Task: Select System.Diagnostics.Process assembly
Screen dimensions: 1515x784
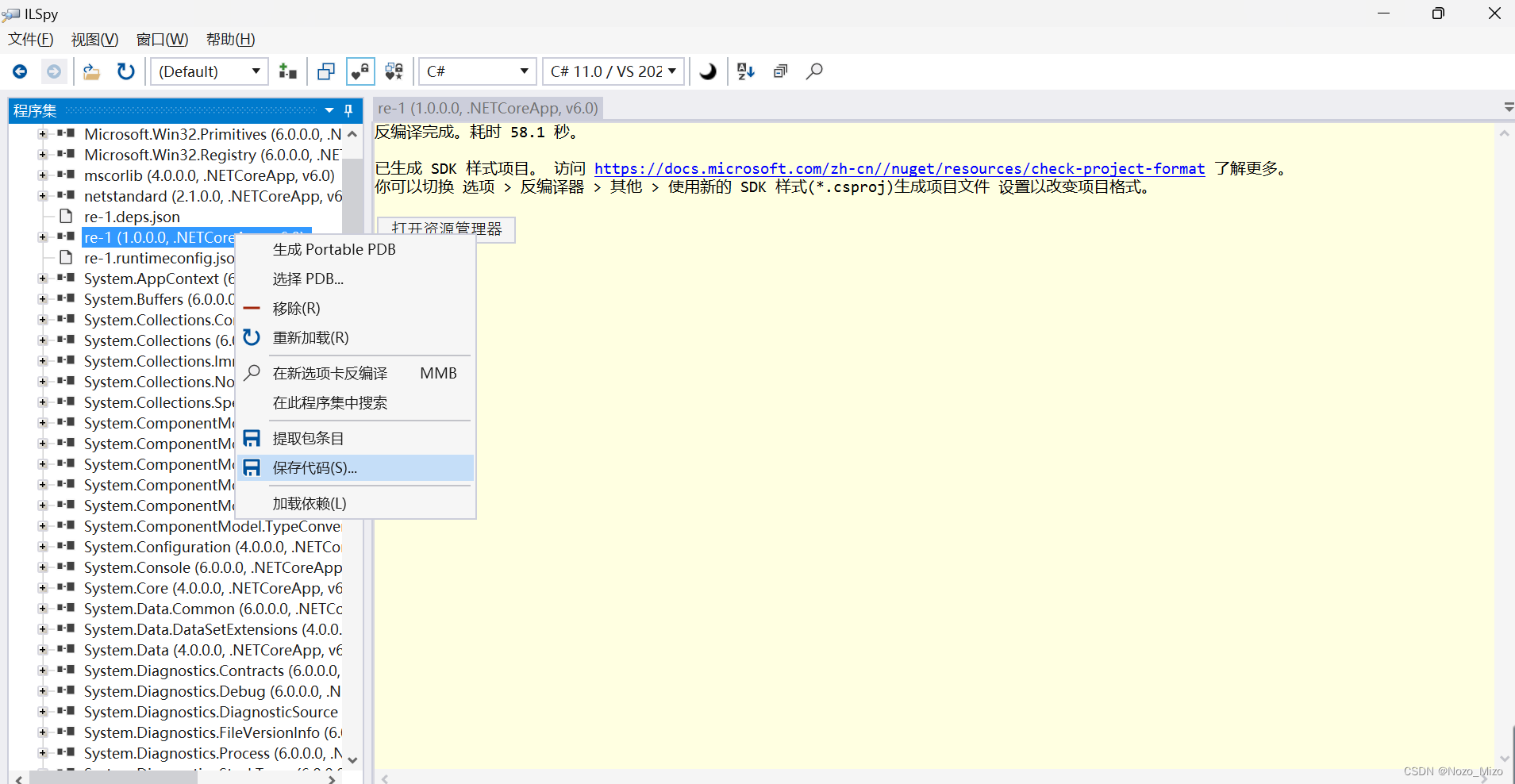Action: coord(213,753)
